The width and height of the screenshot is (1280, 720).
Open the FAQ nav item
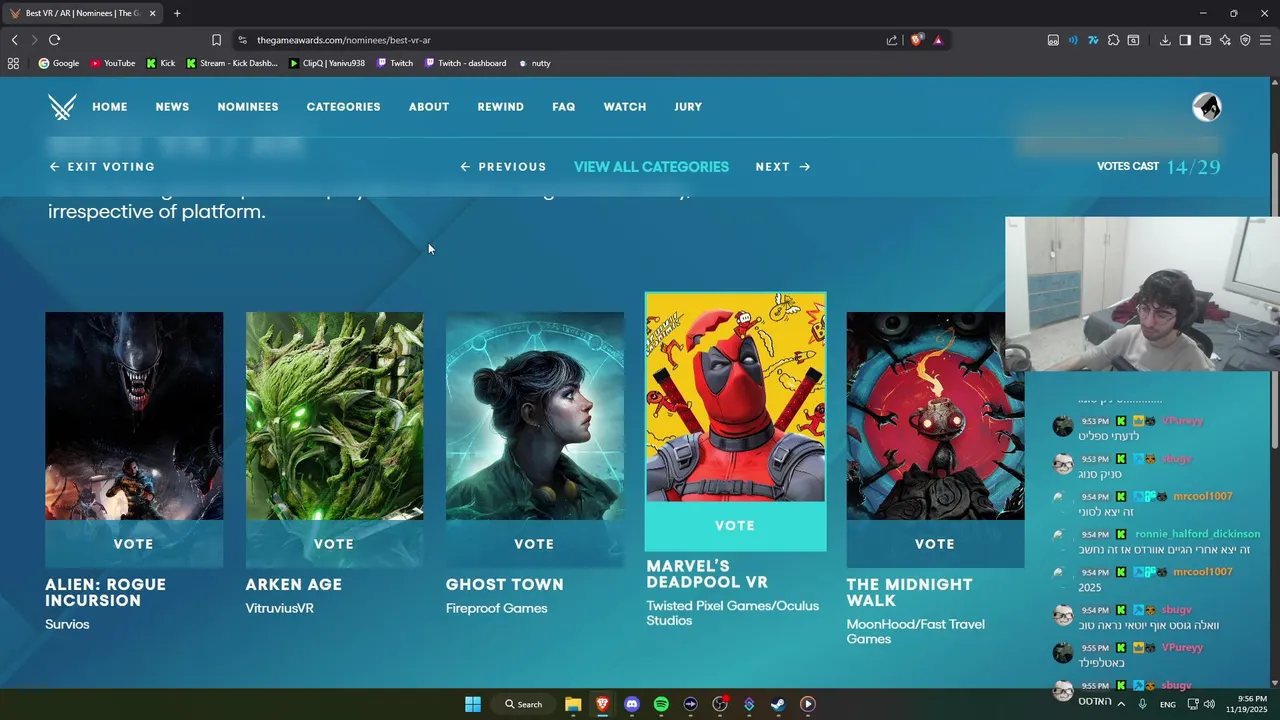click(564, 107)
